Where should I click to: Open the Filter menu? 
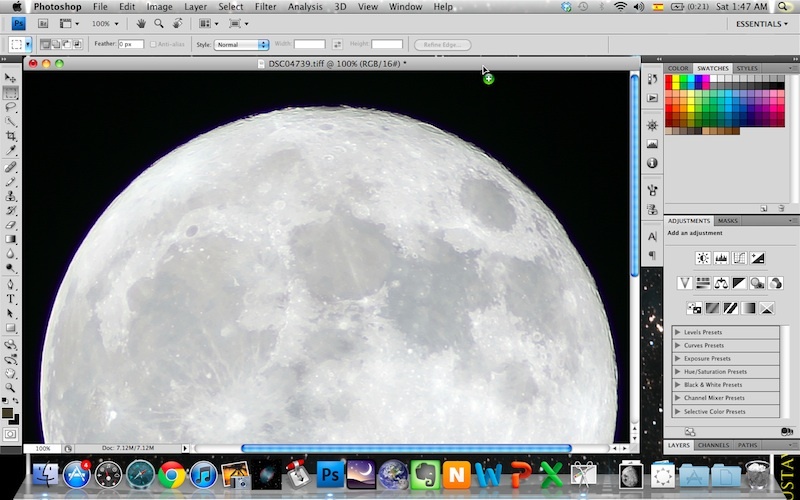click(265, 7)
